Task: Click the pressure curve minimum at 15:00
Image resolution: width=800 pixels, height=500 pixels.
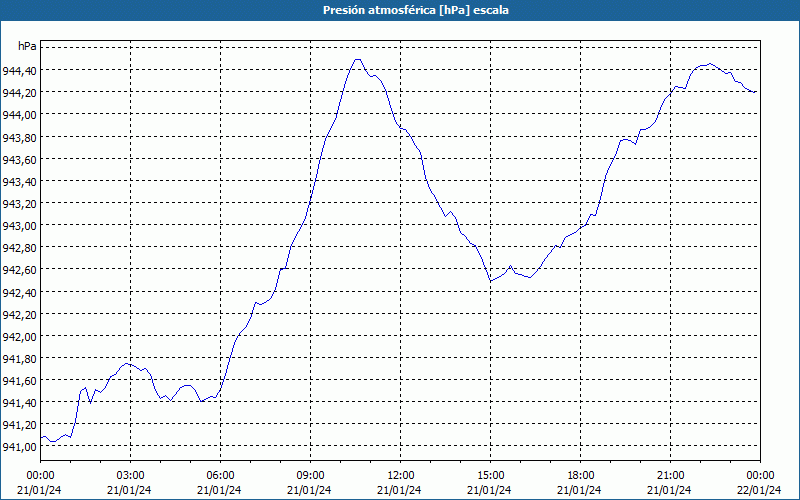Action: (x=490, y=281)
